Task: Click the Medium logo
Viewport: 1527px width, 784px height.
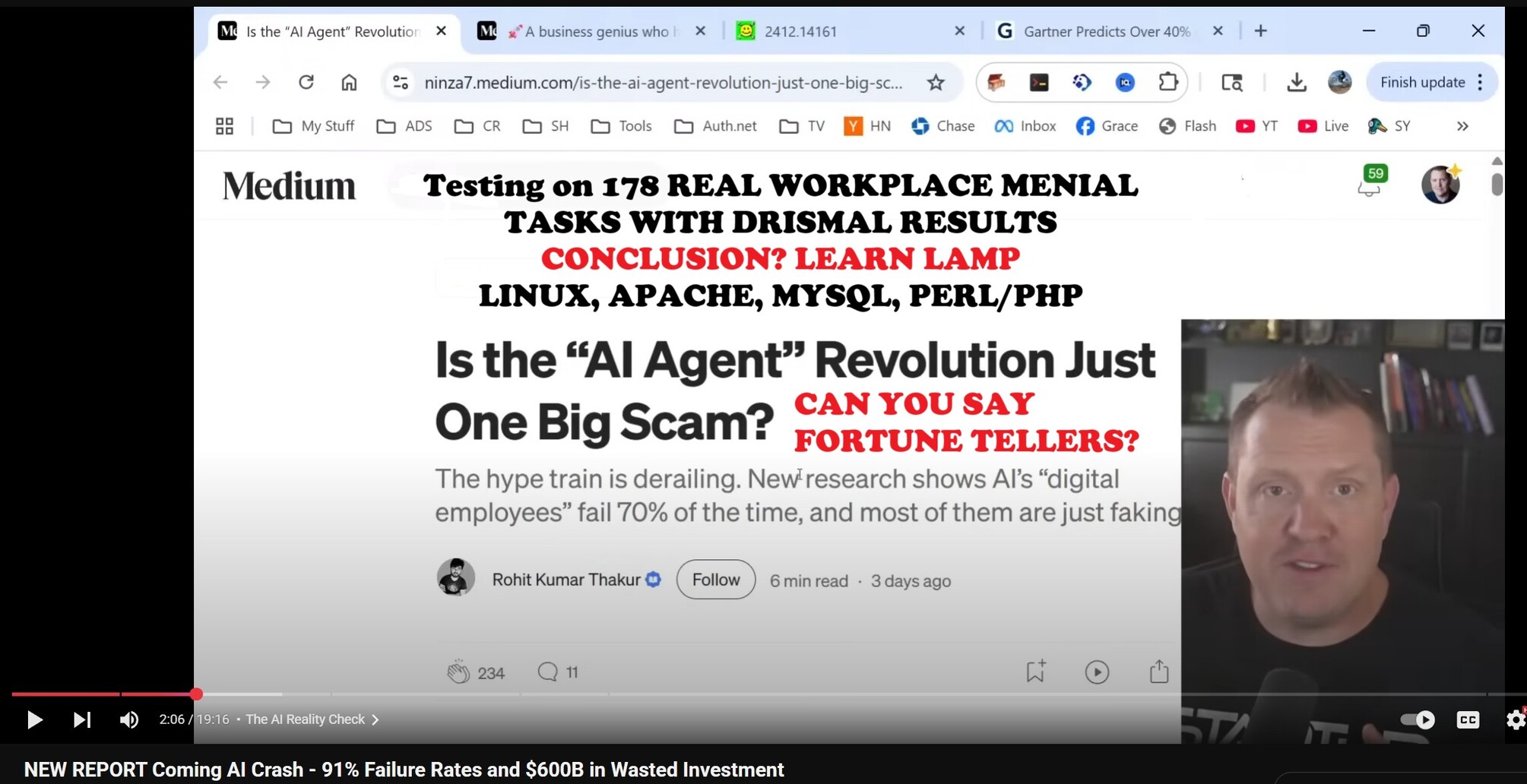Action: click(289, 186)
